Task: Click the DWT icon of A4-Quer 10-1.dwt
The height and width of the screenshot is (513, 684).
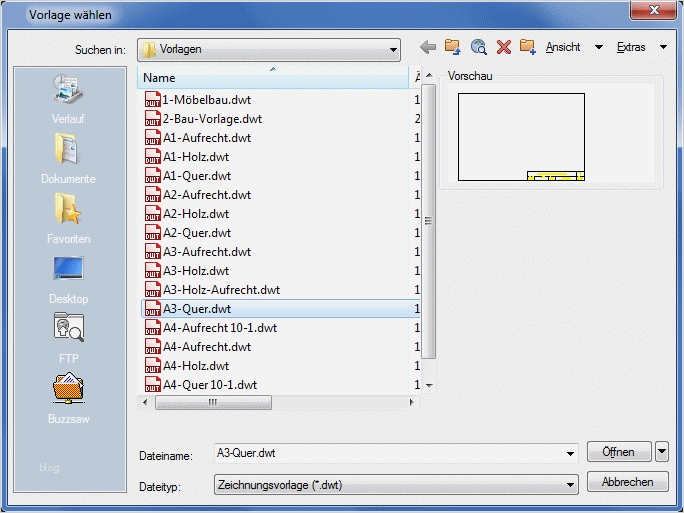Action: (x=153, y=384)
